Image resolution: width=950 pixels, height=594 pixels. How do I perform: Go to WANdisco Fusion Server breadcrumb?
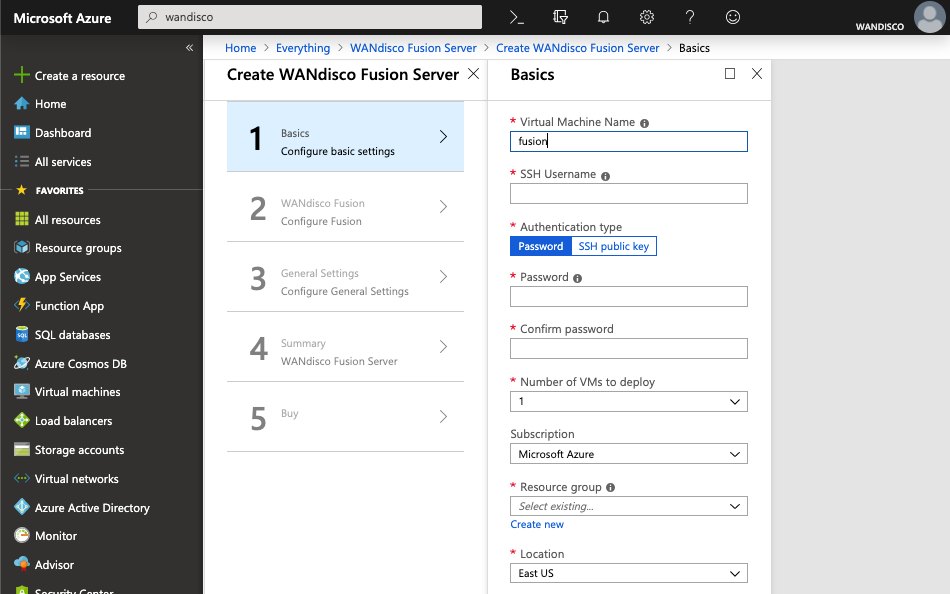pos(413,48)
